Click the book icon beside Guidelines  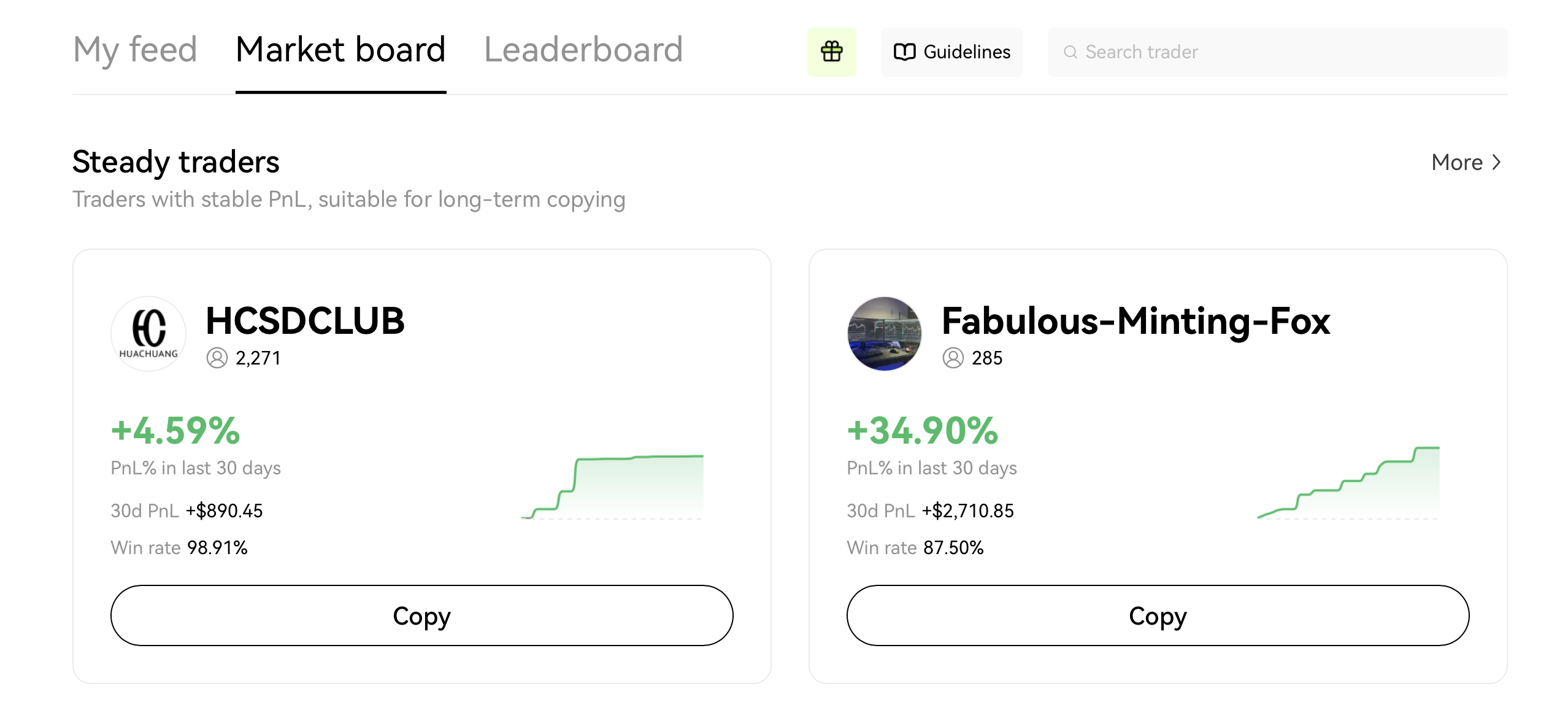(904, 52)
